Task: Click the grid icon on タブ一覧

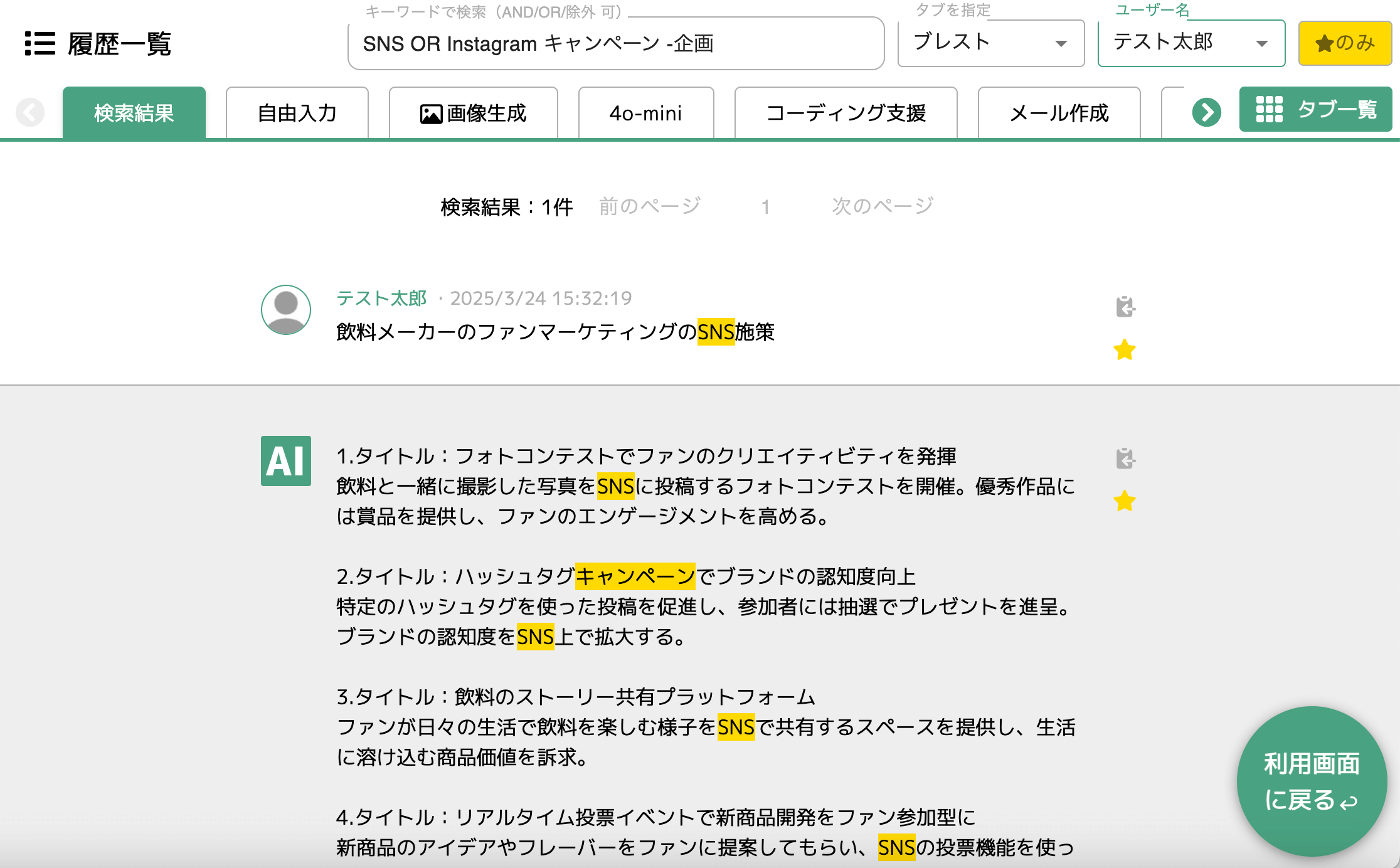Action: (1269, 110)
